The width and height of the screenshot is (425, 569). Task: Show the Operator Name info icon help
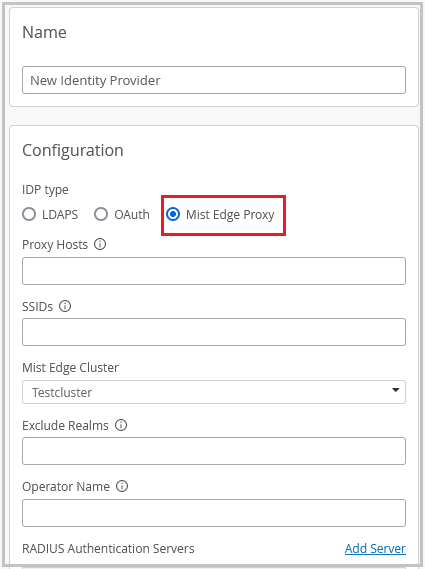click(122, 486)
